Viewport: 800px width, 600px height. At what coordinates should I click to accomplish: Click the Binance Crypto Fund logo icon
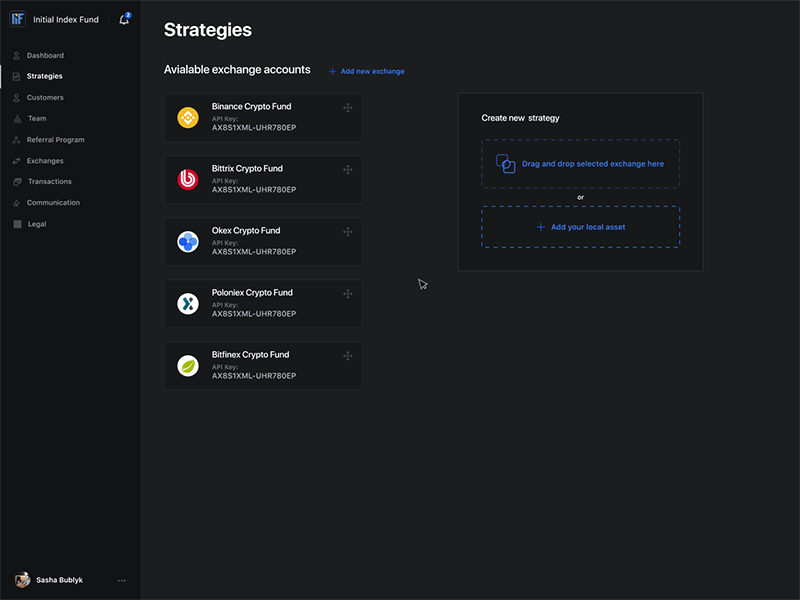188,117
